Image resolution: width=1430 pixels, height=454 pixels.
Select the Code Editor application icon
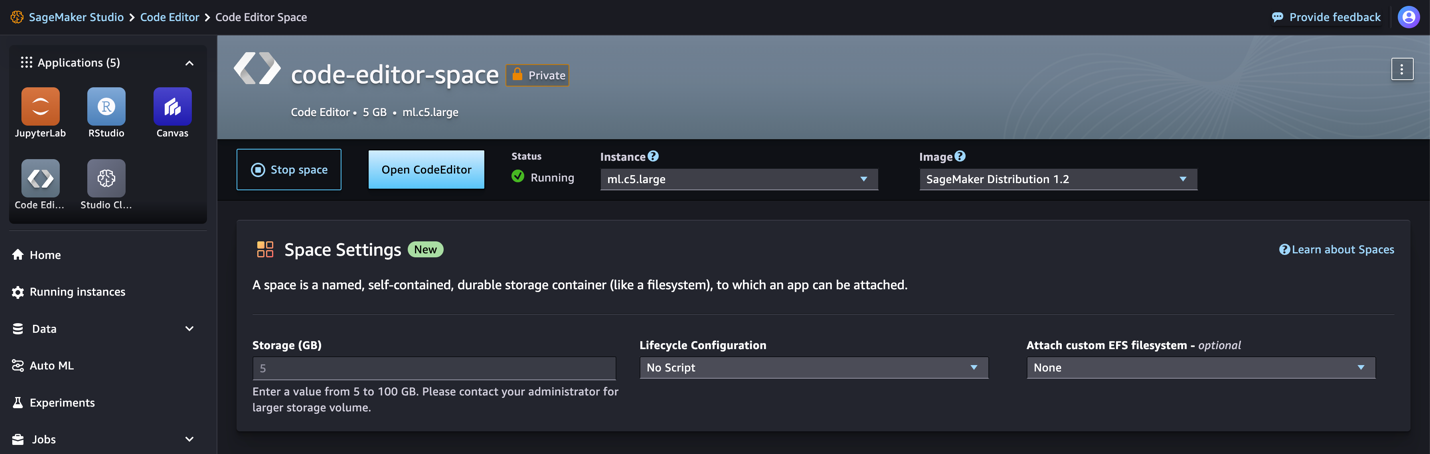(x=40, y=179)
